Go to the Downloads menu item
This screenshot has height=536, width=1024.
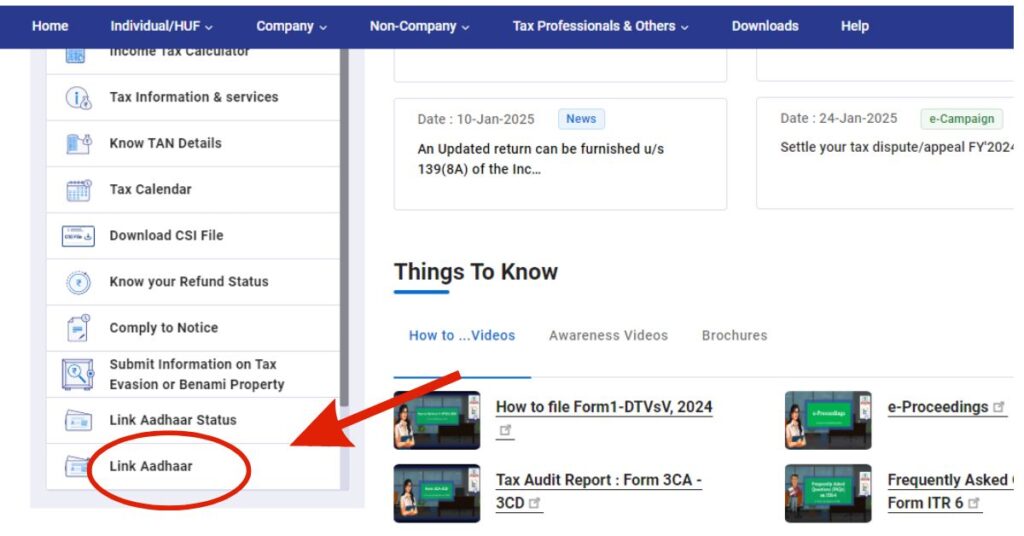(x=765, y=26)
